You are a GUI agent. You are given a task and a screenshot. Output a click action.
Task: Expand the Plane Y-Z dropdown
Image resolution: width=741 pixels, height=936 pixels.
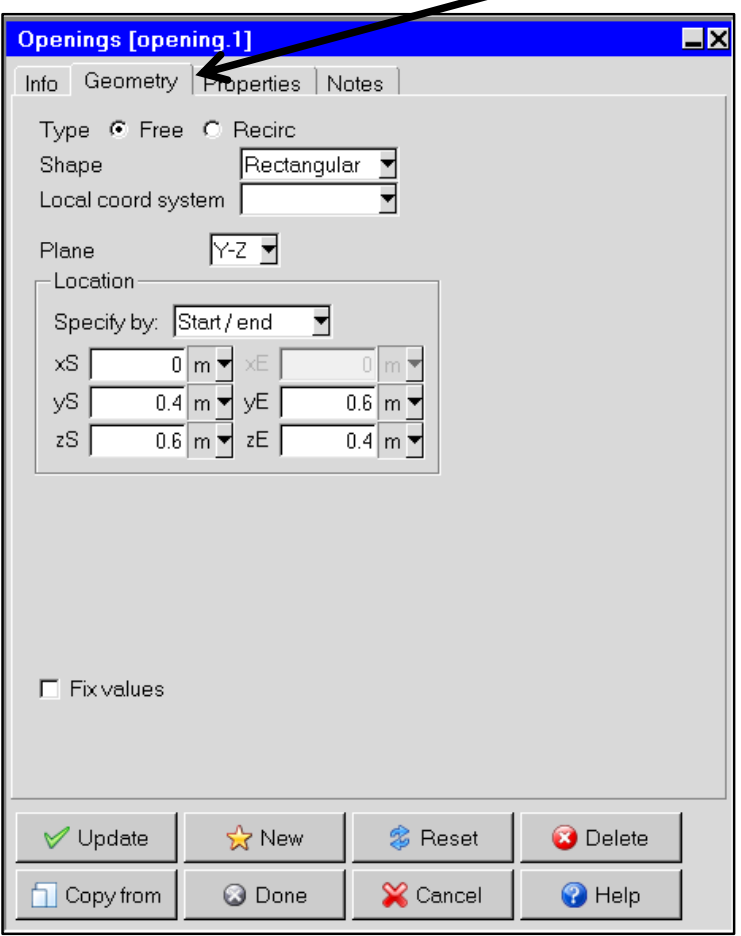pos(244,250)
